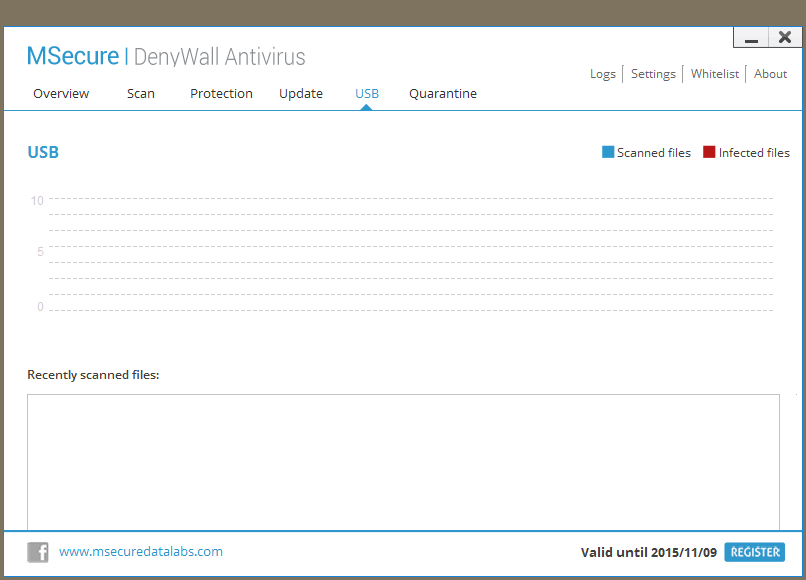Click the Infected files legend label
This screenshot has height=580, width=806.
point(754,153)
